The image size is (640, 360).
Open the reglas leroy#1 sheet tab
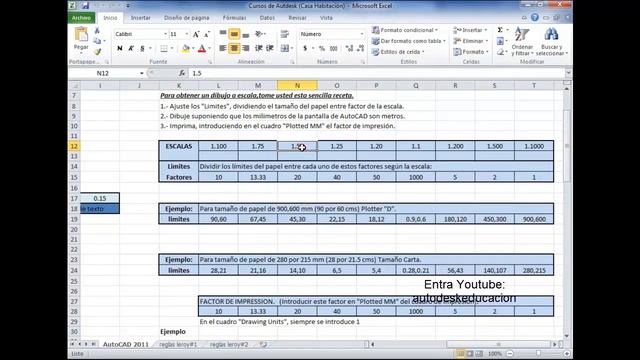pyautogui.click(x=178, y=344)
